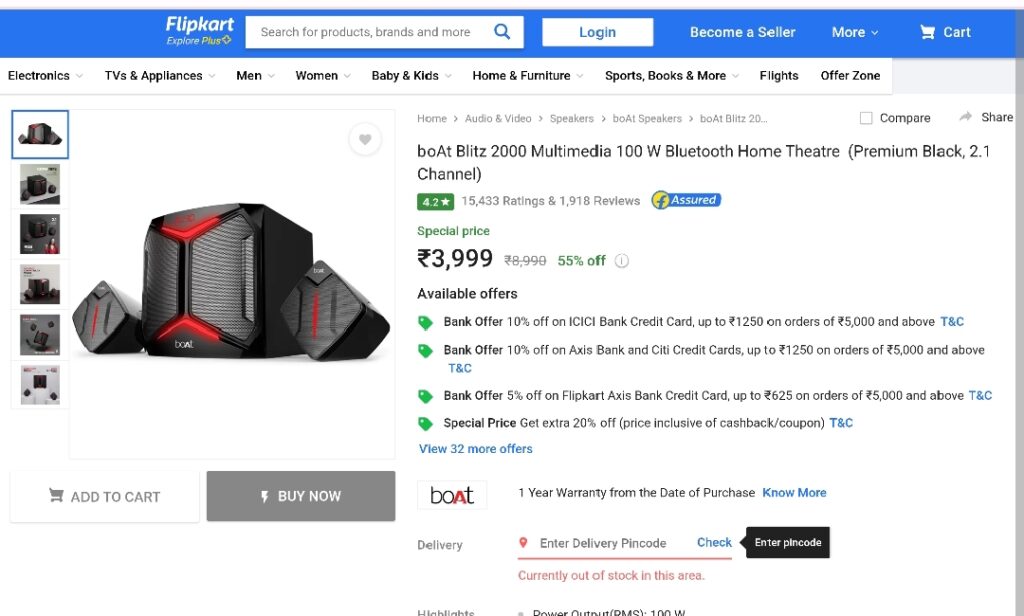Open View 32 more offers link
The width and height of the screenshot is (1024, 616).
(475, 449)
